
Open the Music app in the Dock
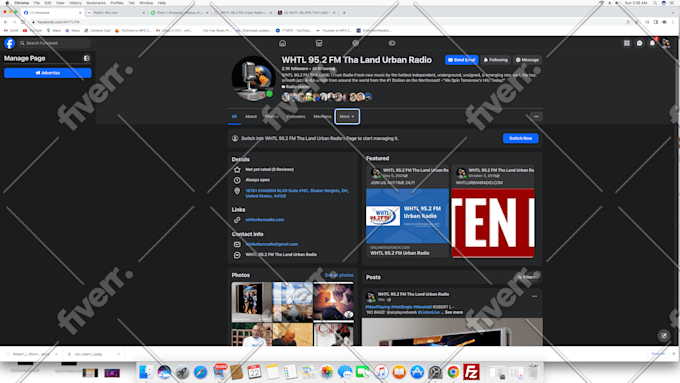coord(381,372)
